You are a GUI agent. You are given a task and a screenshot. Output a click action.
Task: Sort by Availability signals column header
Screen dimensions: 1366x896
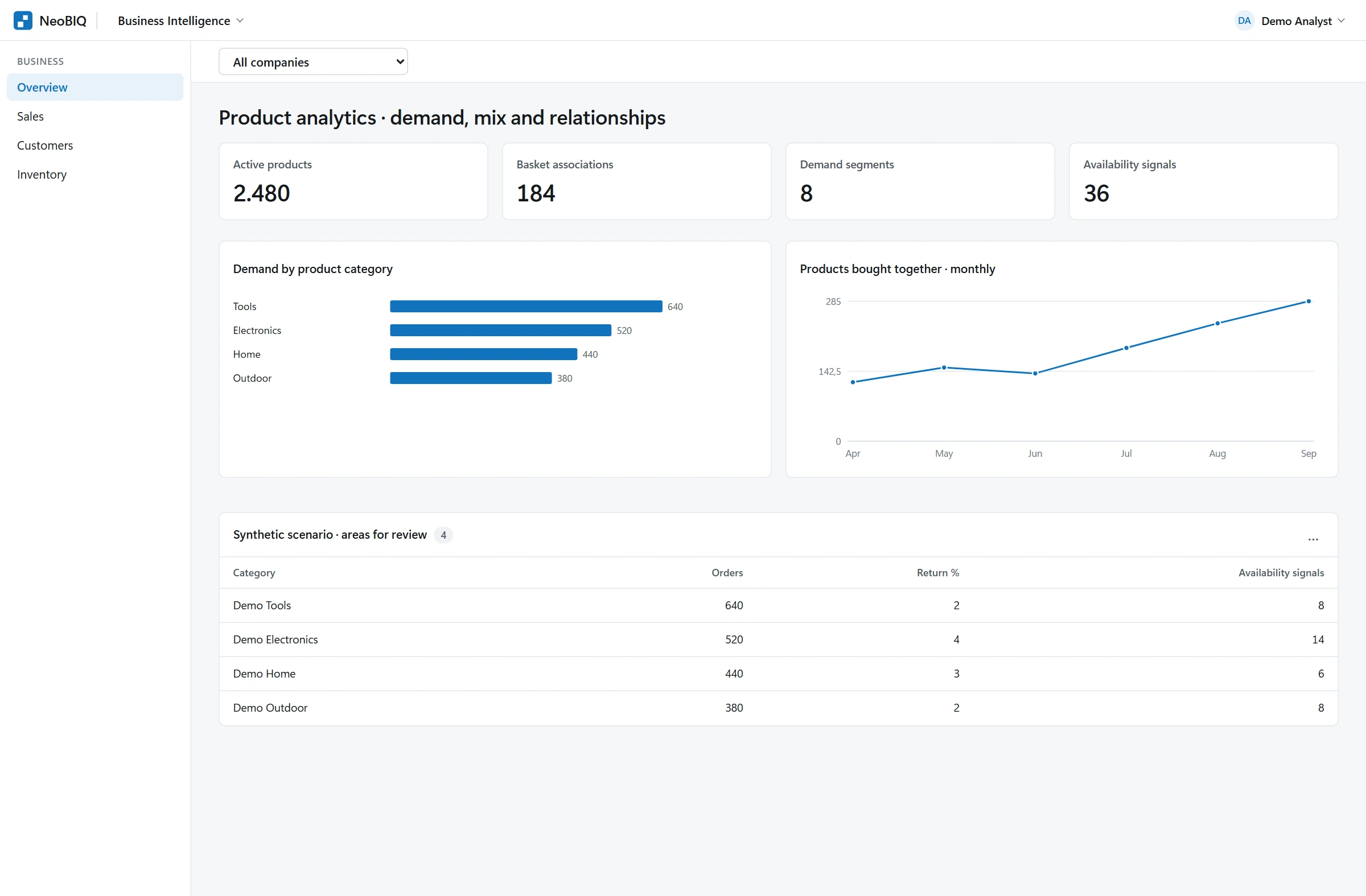(1281, 572)
